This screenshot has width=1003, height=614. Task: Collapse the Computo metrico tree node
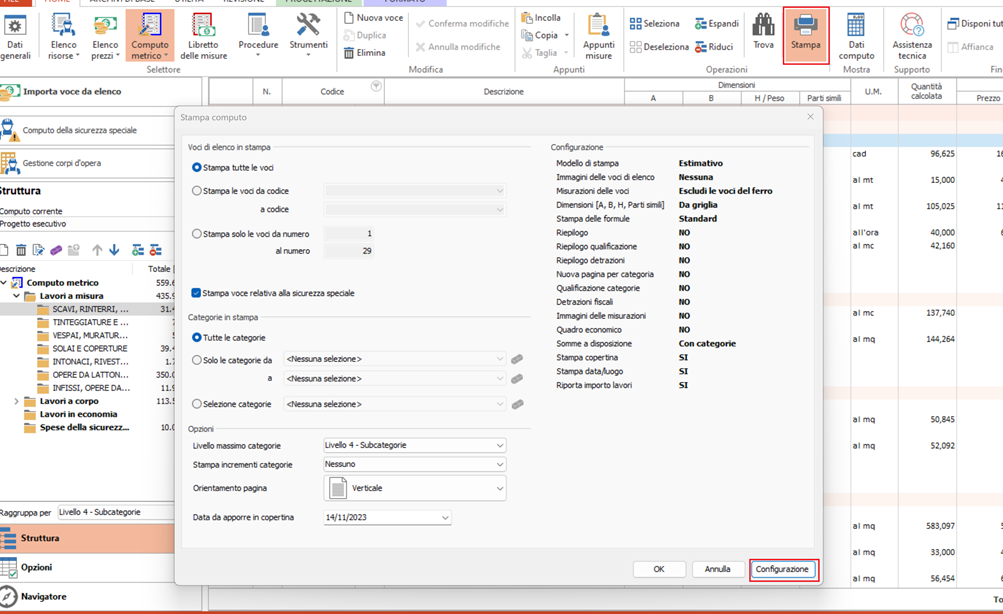[4, 282]
